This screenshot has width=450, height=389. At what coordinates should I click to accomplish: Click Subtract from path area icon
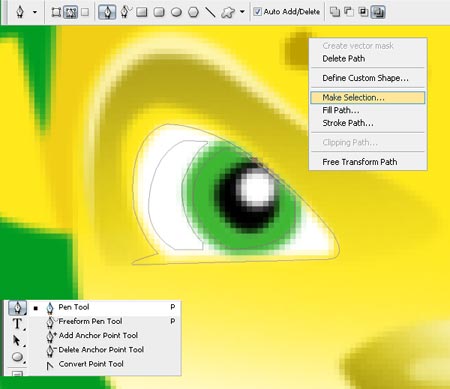(349, 12)
